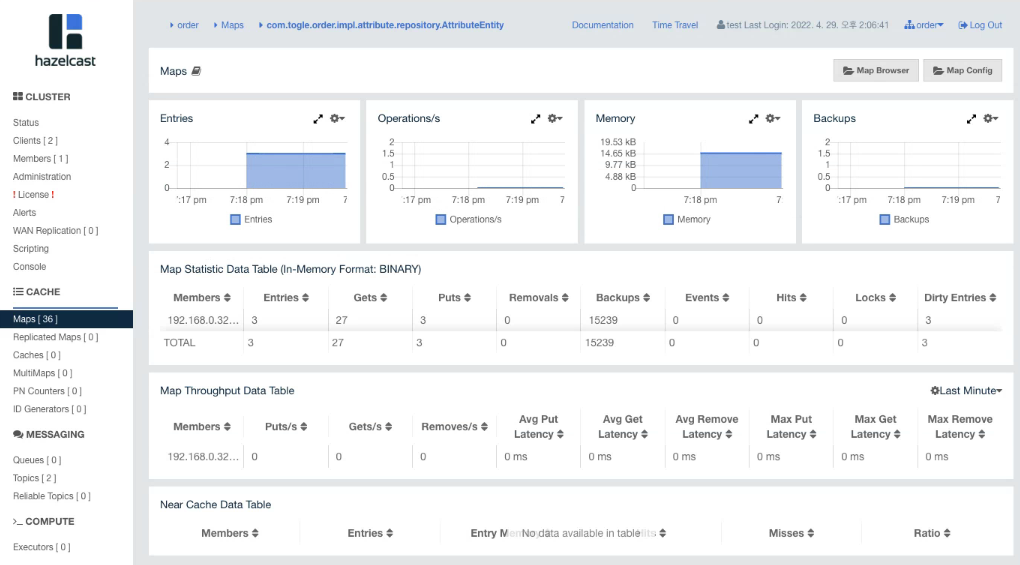1020x565 pixels.
Task: Click the test user profile entry
Action: tap(803, 25)
